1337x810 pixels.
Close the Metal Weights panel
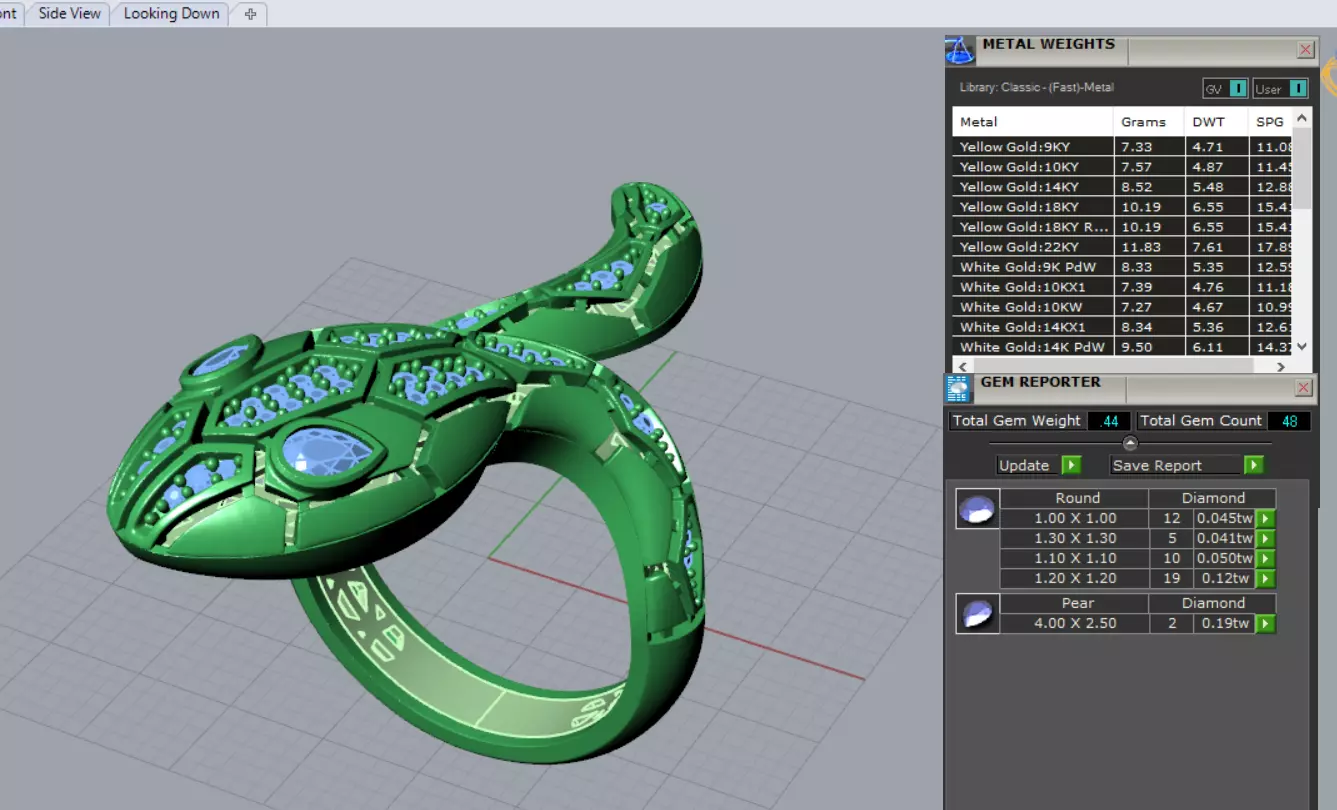click(x=1305, y=49)
